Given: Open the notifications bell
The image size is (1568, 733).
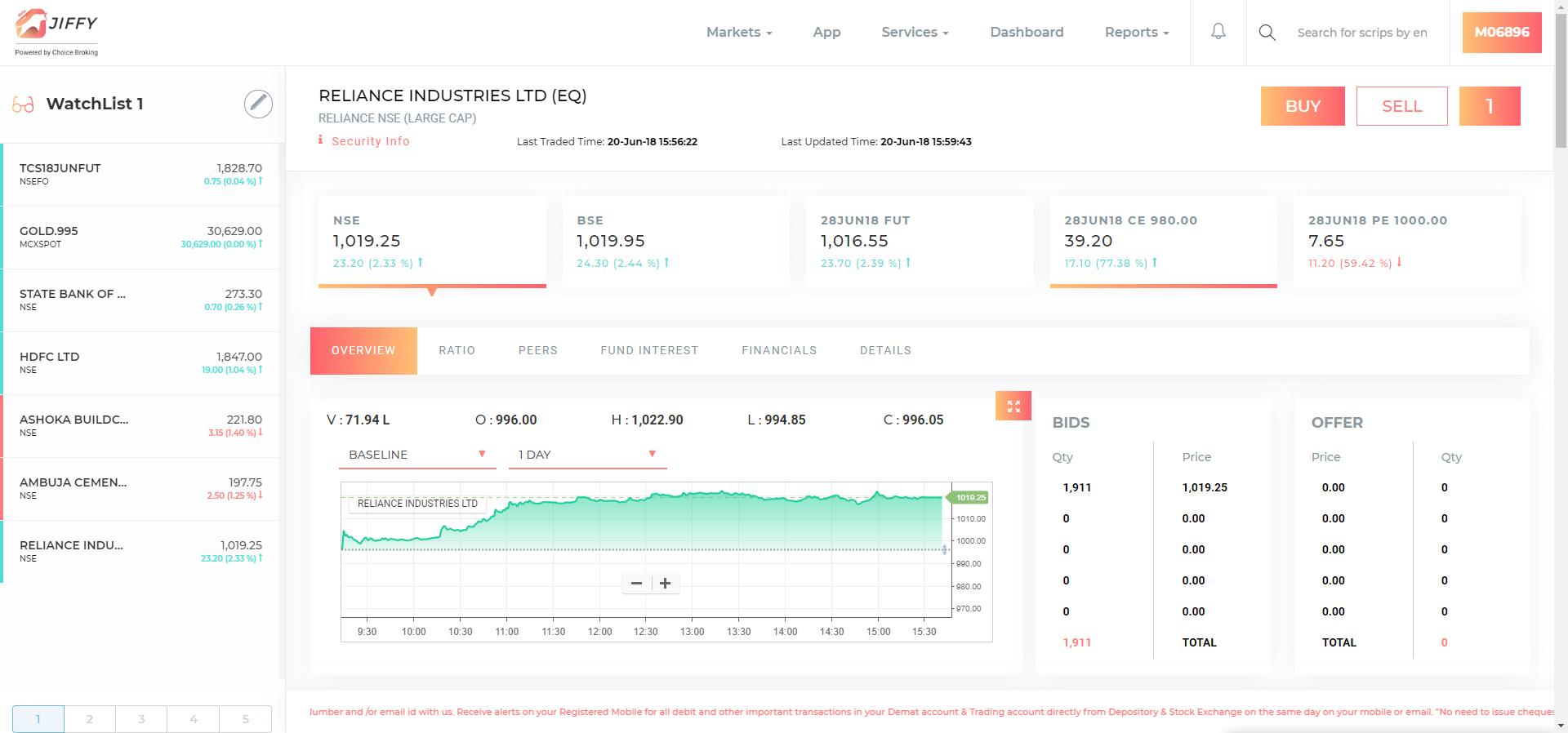Looking at the screenshot, I should [1218, 32].
